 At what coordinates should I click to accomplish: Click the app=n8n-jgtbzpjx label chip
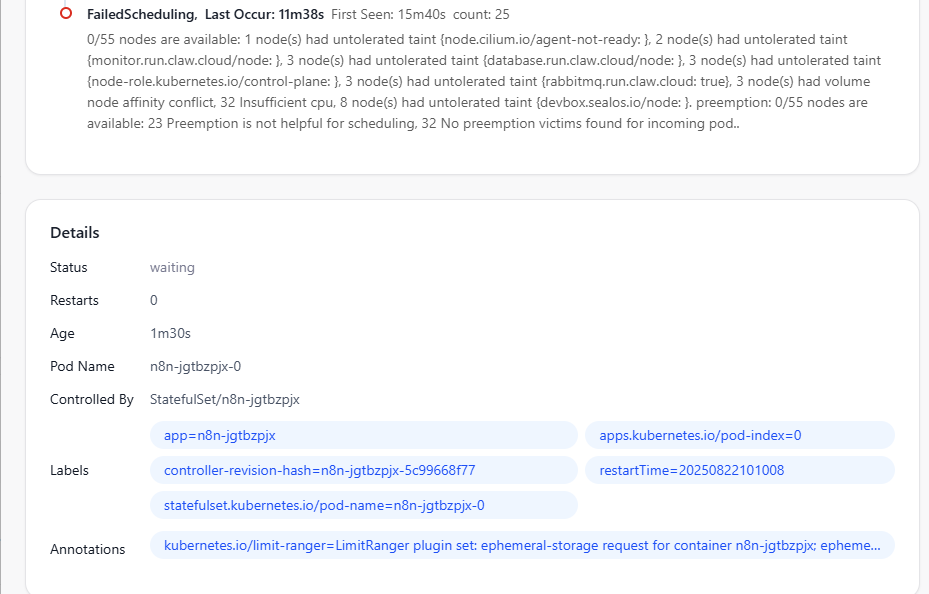pyautogui.click(x=364, y=435)
